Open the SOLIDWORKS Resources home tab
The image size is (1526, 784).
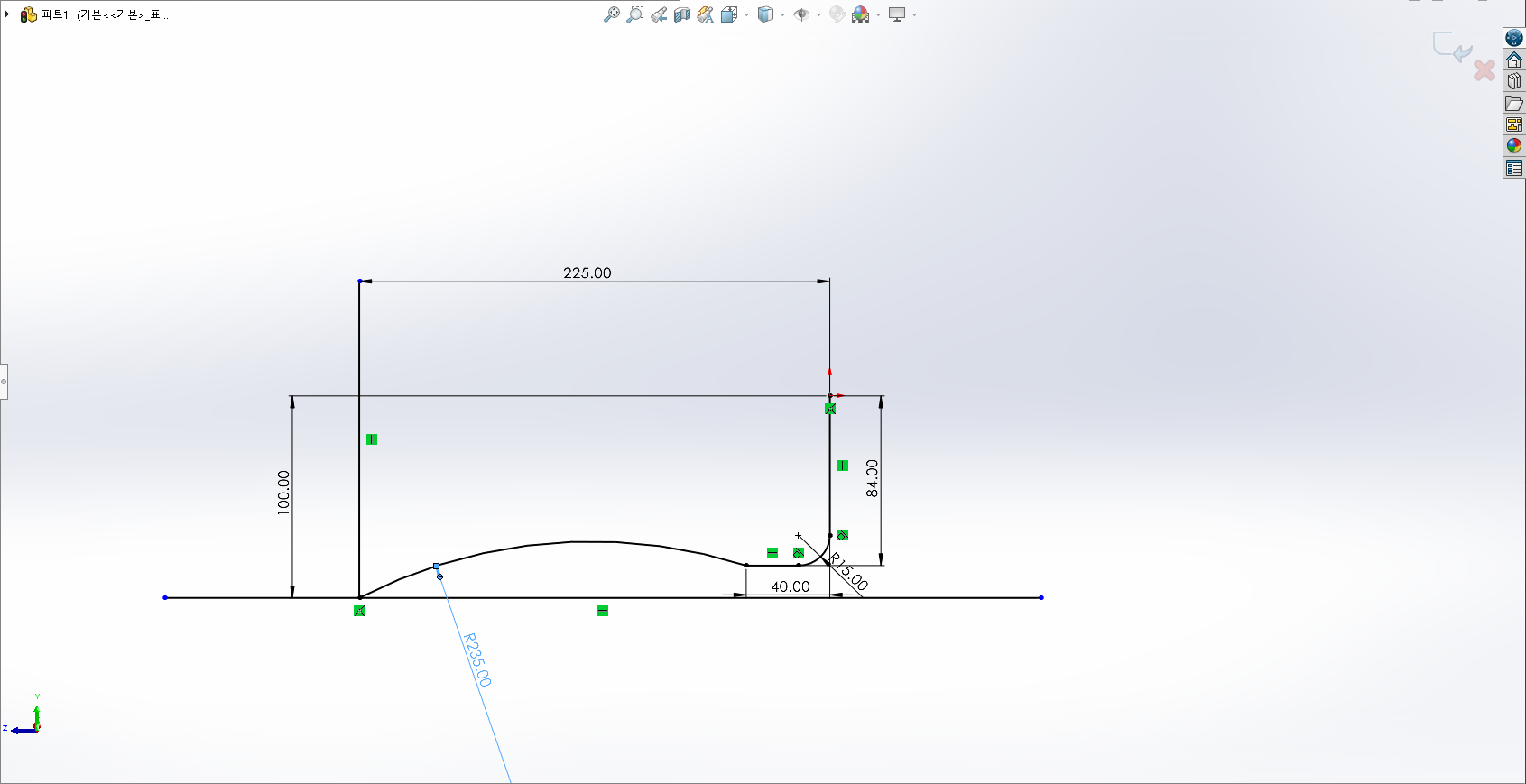[x=1514, y=60]
